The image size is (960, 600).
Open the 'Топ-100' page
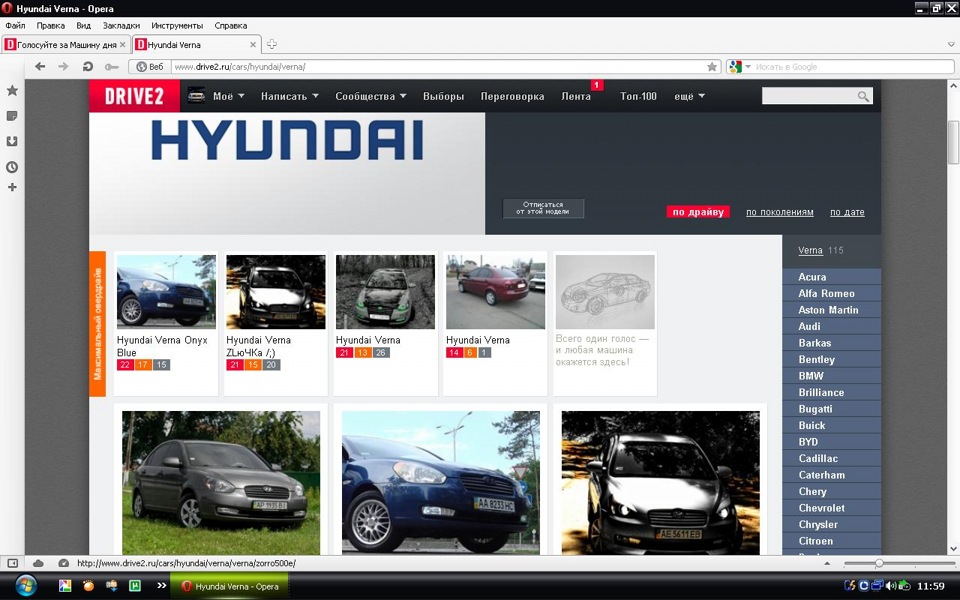[x=638, y=96]
